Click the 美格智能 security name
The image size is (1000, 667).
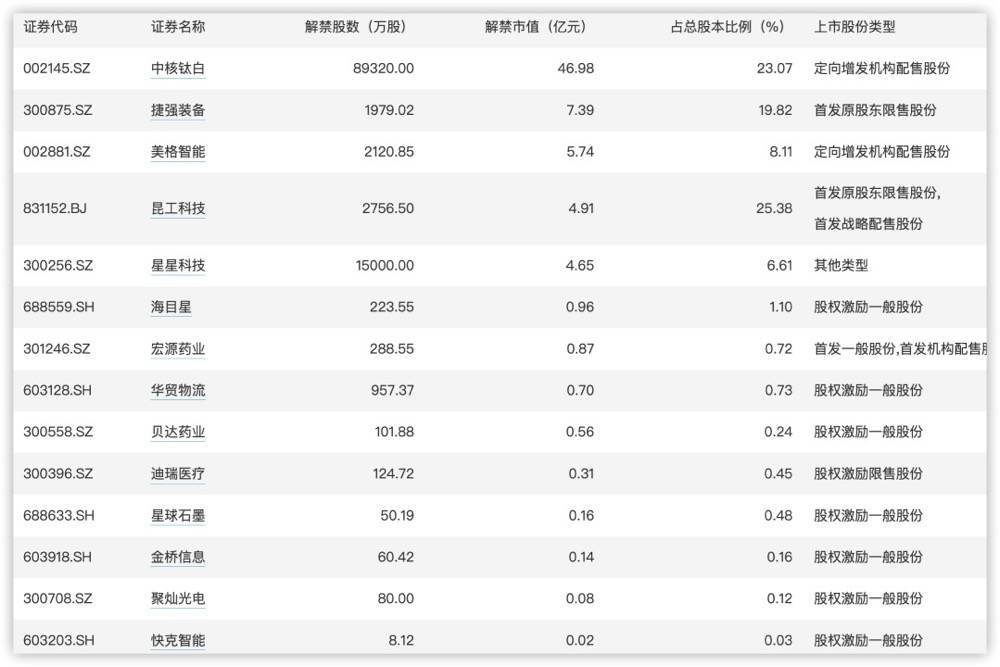[178, 152]
